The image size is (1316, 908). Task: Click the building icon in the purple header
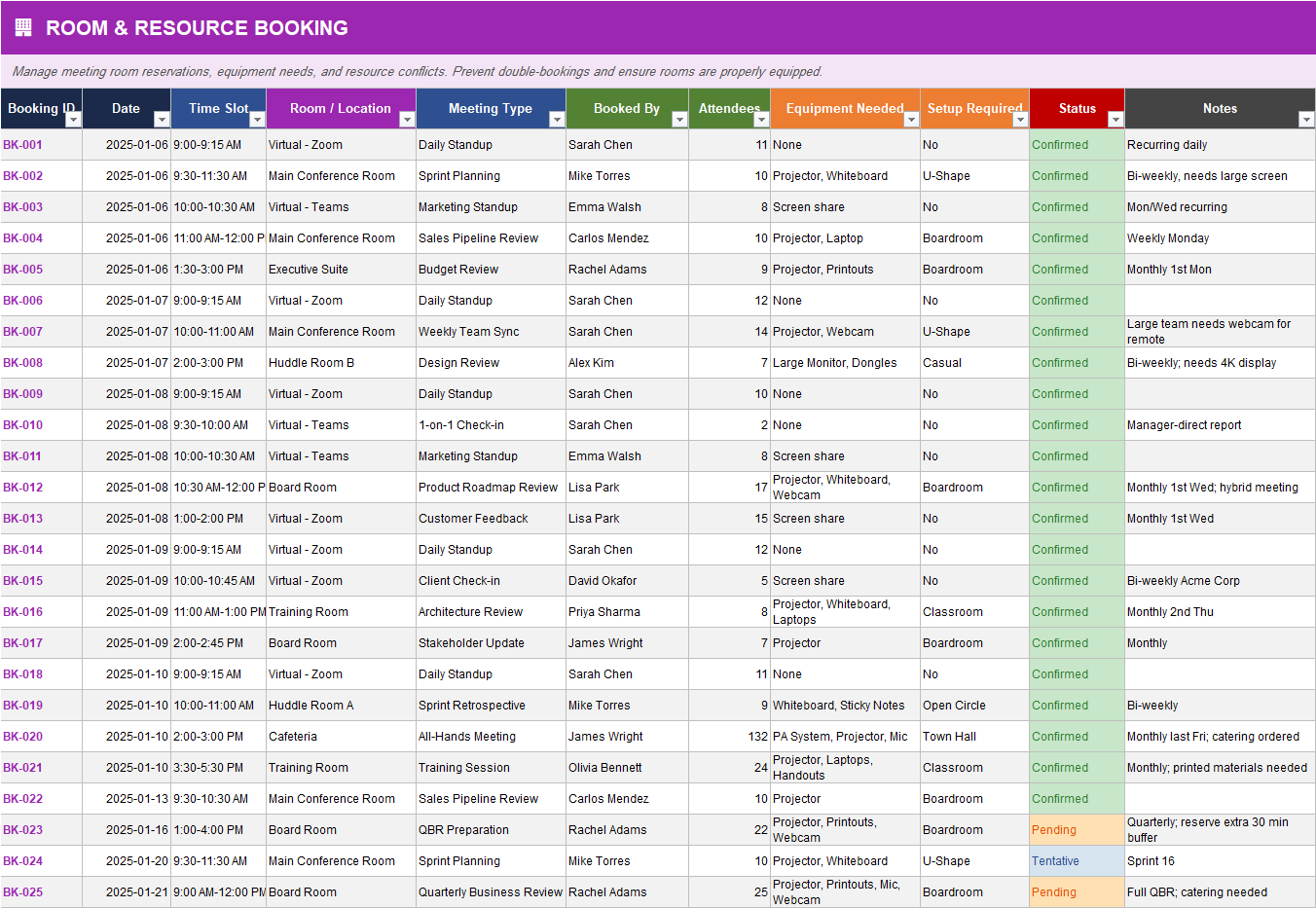(x=21, y=27)
